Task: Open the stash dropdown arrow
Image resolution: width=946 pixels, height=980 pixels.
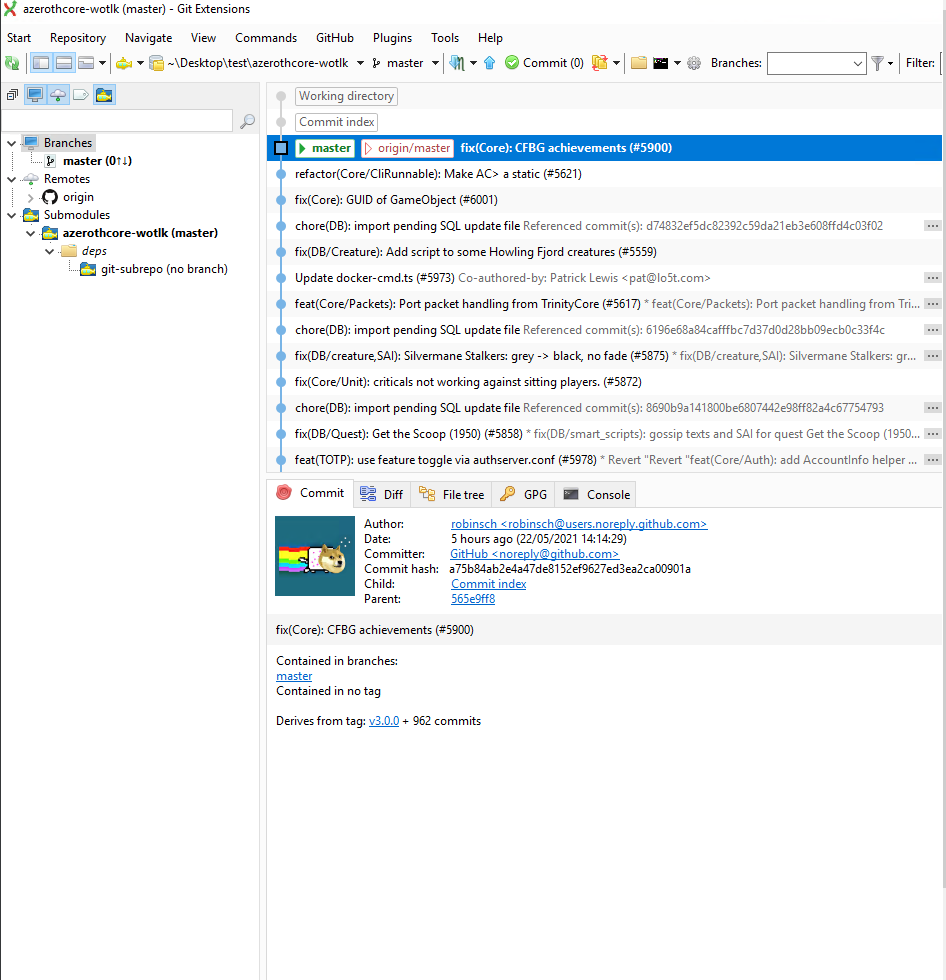Action: [616, 62]
